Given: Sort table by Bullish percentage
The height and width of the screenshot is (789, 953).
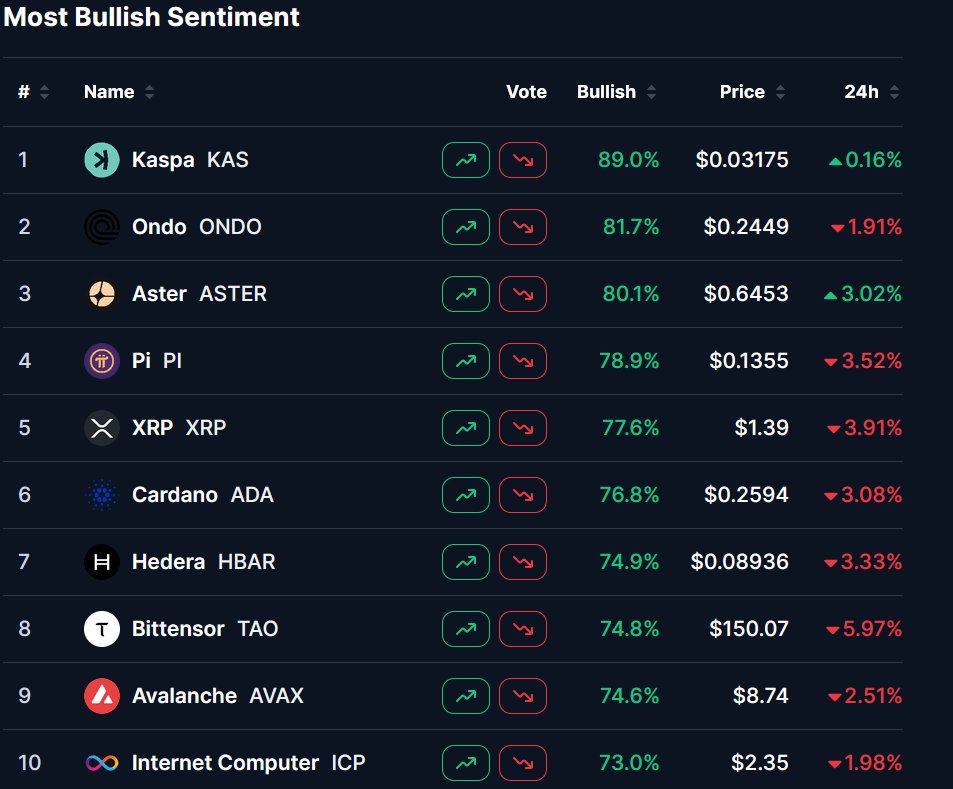Looking at the screenshot, I should click(616, 92).
